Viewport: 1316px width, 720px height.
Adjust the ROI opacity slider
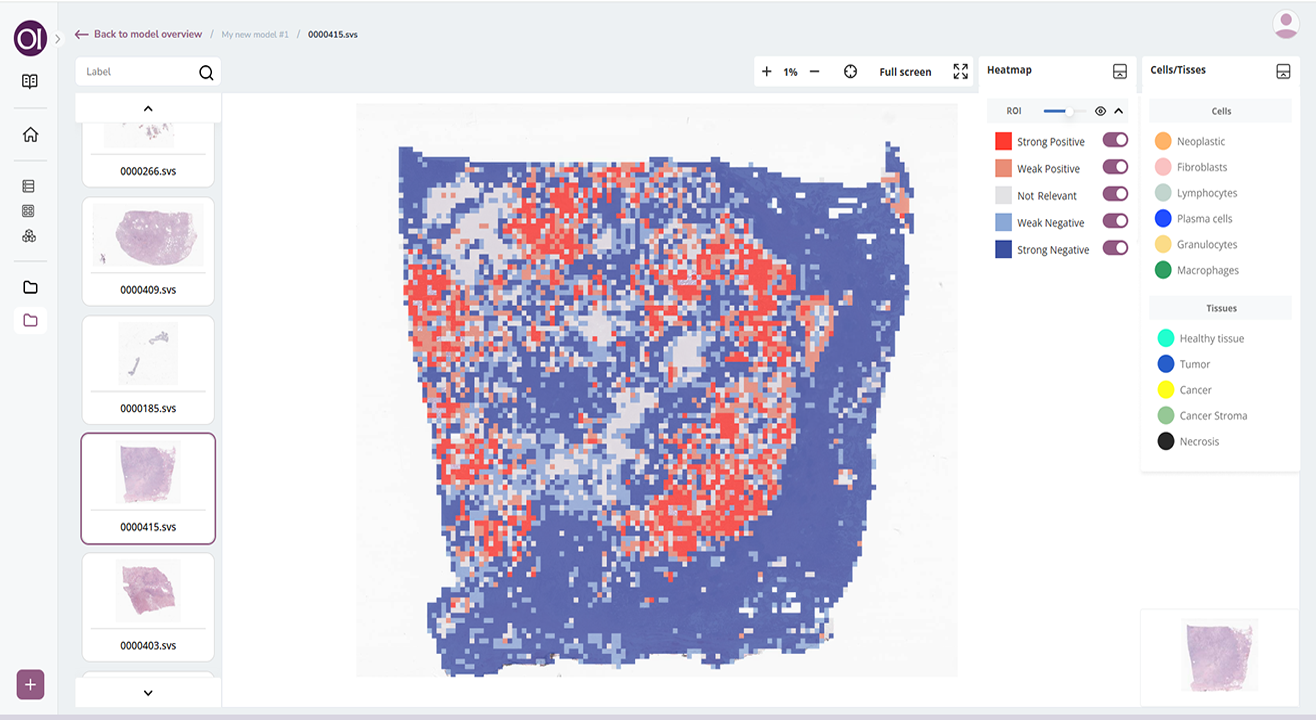1068,111
